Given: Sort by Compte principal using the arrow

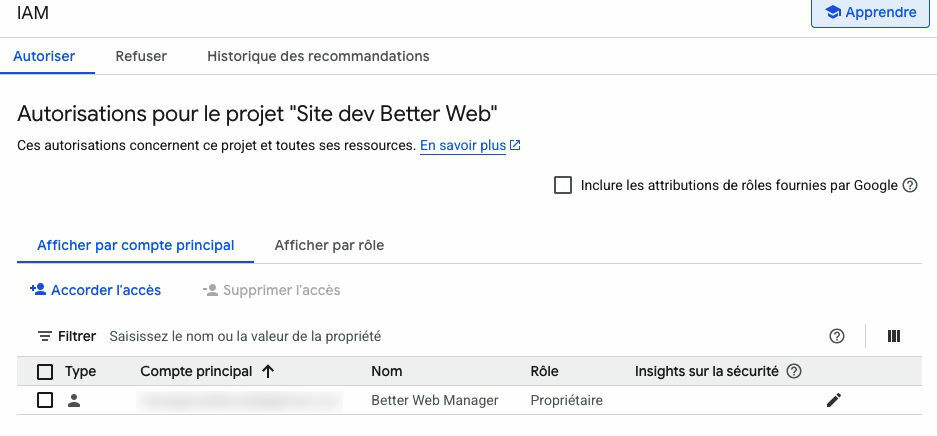Looking at the screenshot, I should (268, 371).
